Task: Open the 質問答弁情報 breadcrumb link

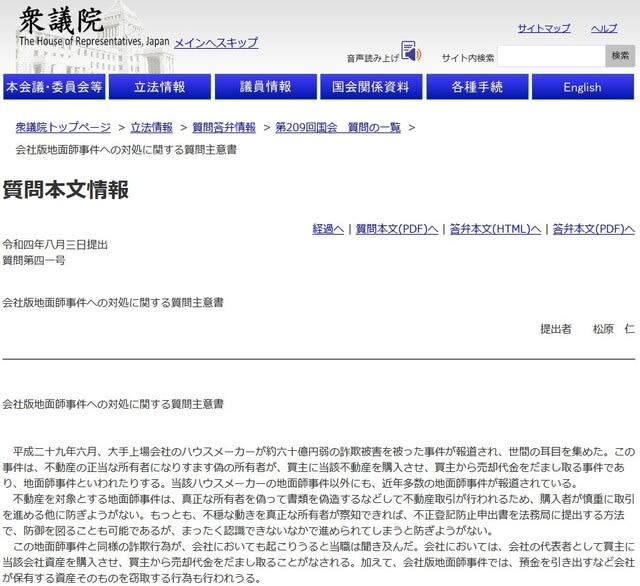Action: [x=224, y=127]
